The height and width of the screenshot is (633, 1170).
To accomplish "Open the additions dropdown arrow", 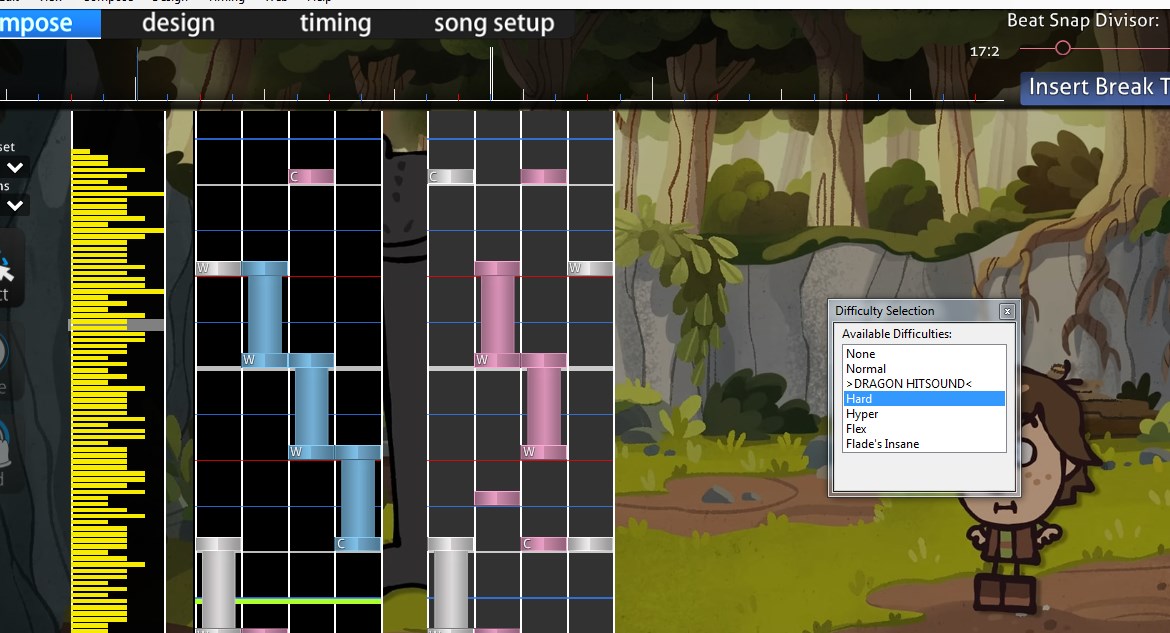I will click(x=15, y=205).
